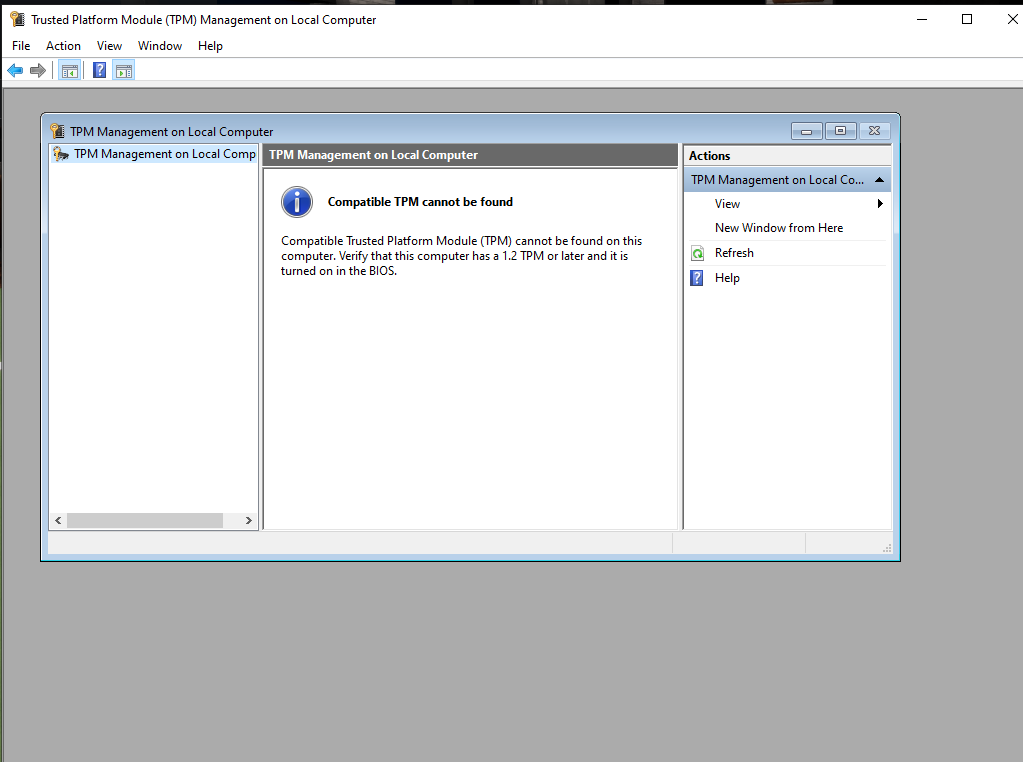The height and width of the screenshot is (762, 1023).
Task: Restore the inner TPM Management child window
Action: 840,131
